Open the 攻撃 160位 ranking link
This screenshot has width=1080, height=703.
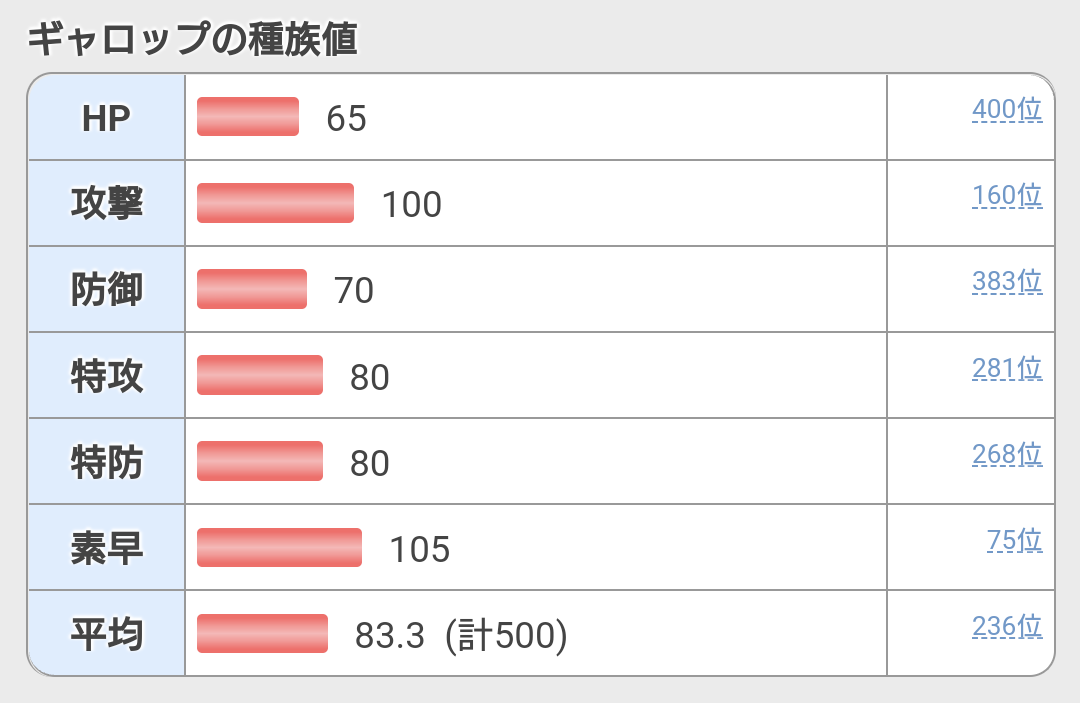click(1007, 196)
